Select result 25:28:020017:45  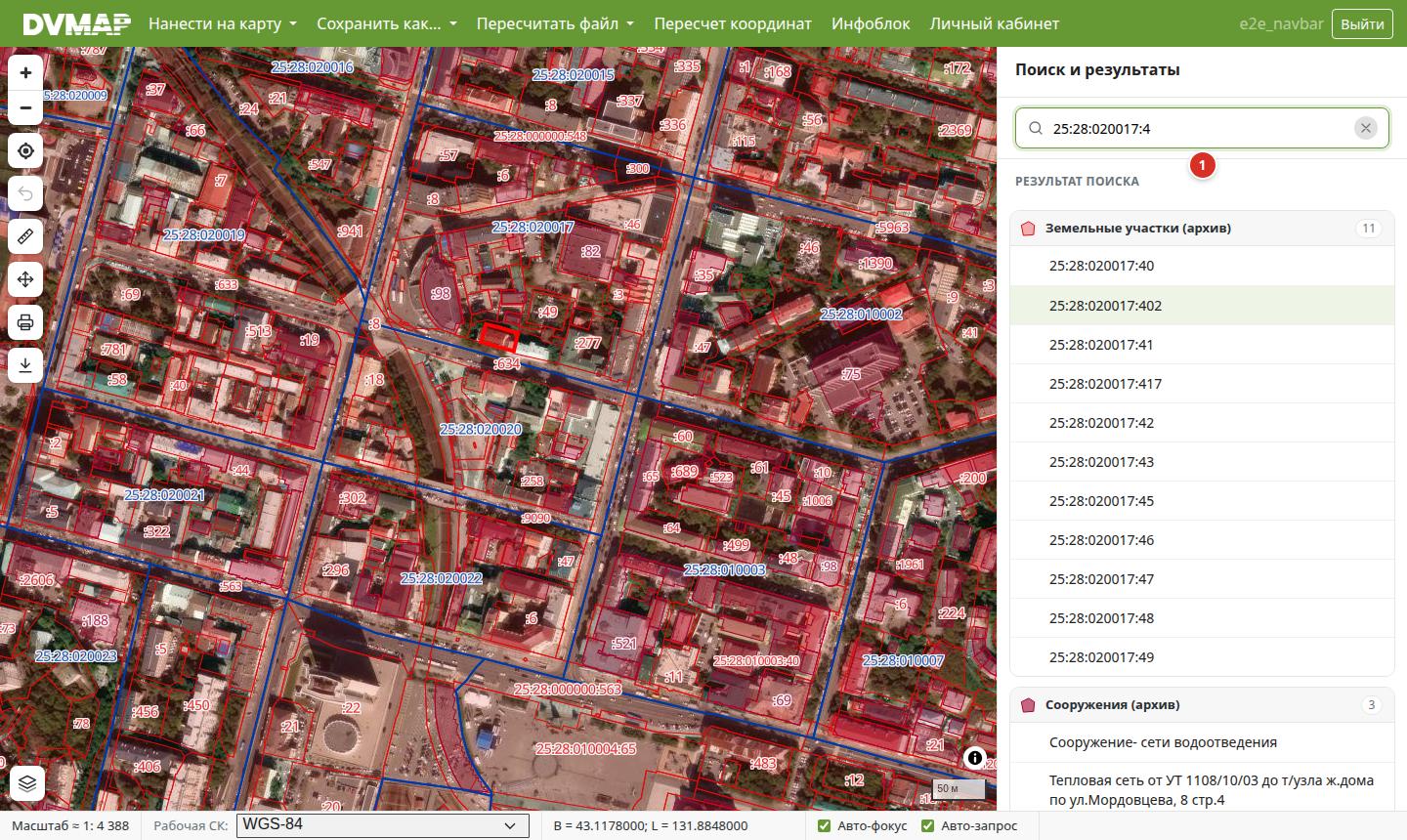pos(1202,501)
